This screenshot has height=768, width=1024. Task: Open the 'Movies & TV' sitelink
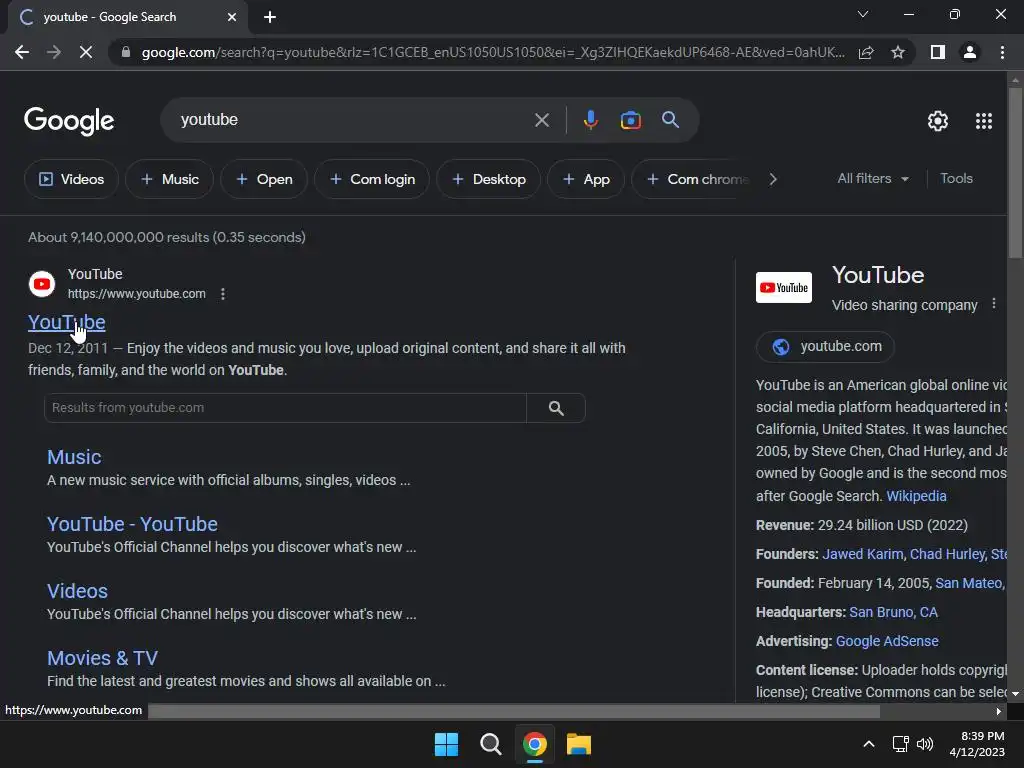click(102, 658)
